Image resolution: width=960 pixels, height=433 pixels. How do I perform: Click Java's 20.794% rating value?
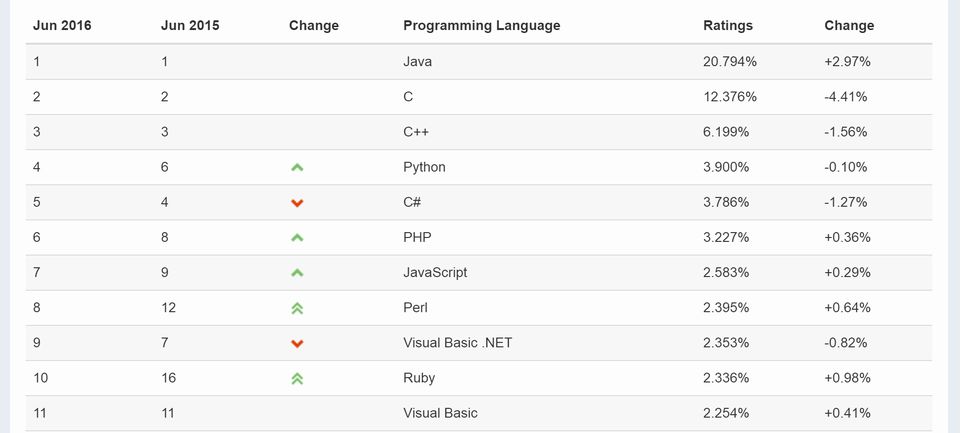[x=730, y=62]
